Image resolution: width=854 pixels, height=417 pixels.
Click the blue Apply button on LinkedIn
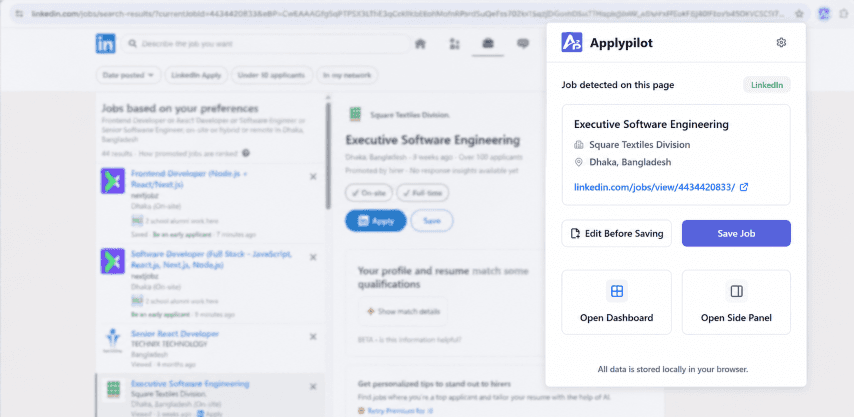click(376, 220)
